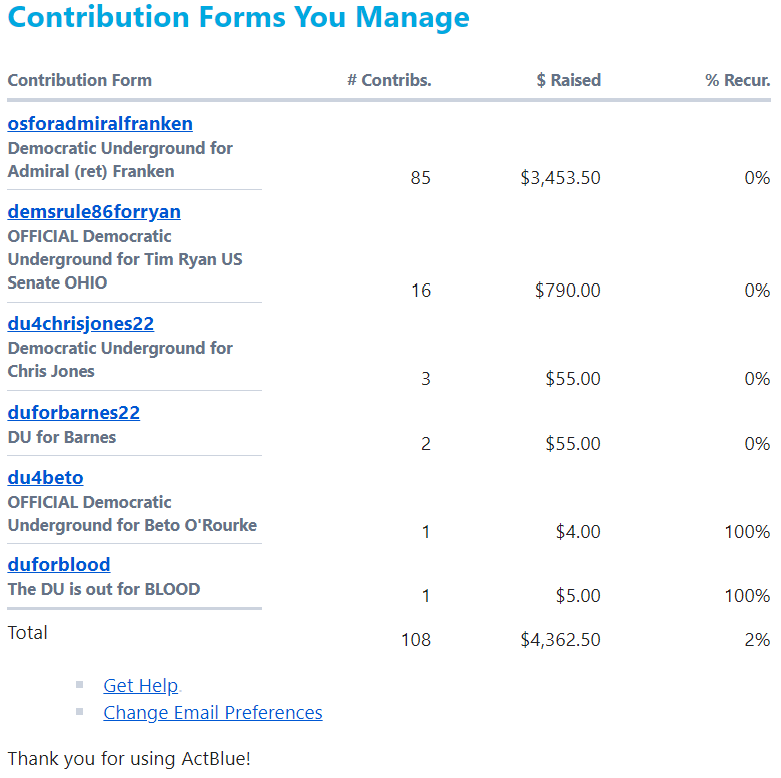This screenshot has height=778, width=781.
Task: Click the du4chrisjones22 link
Action: (81, 324)
